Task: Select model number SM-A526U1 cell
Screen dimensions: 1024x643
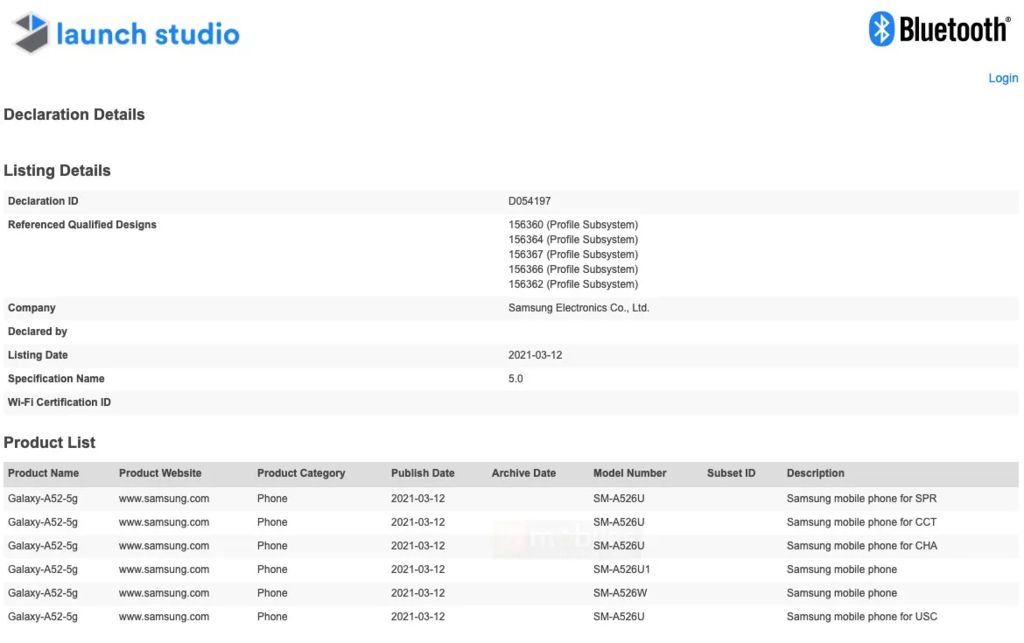Action: coord(621,569)
